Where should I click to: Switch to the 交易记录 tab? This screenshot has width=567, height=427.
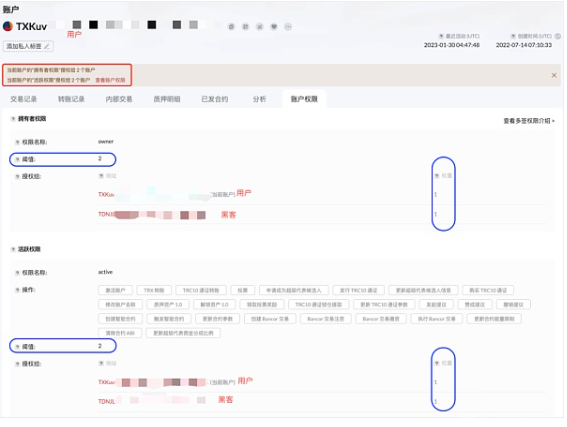coord(24,99)
